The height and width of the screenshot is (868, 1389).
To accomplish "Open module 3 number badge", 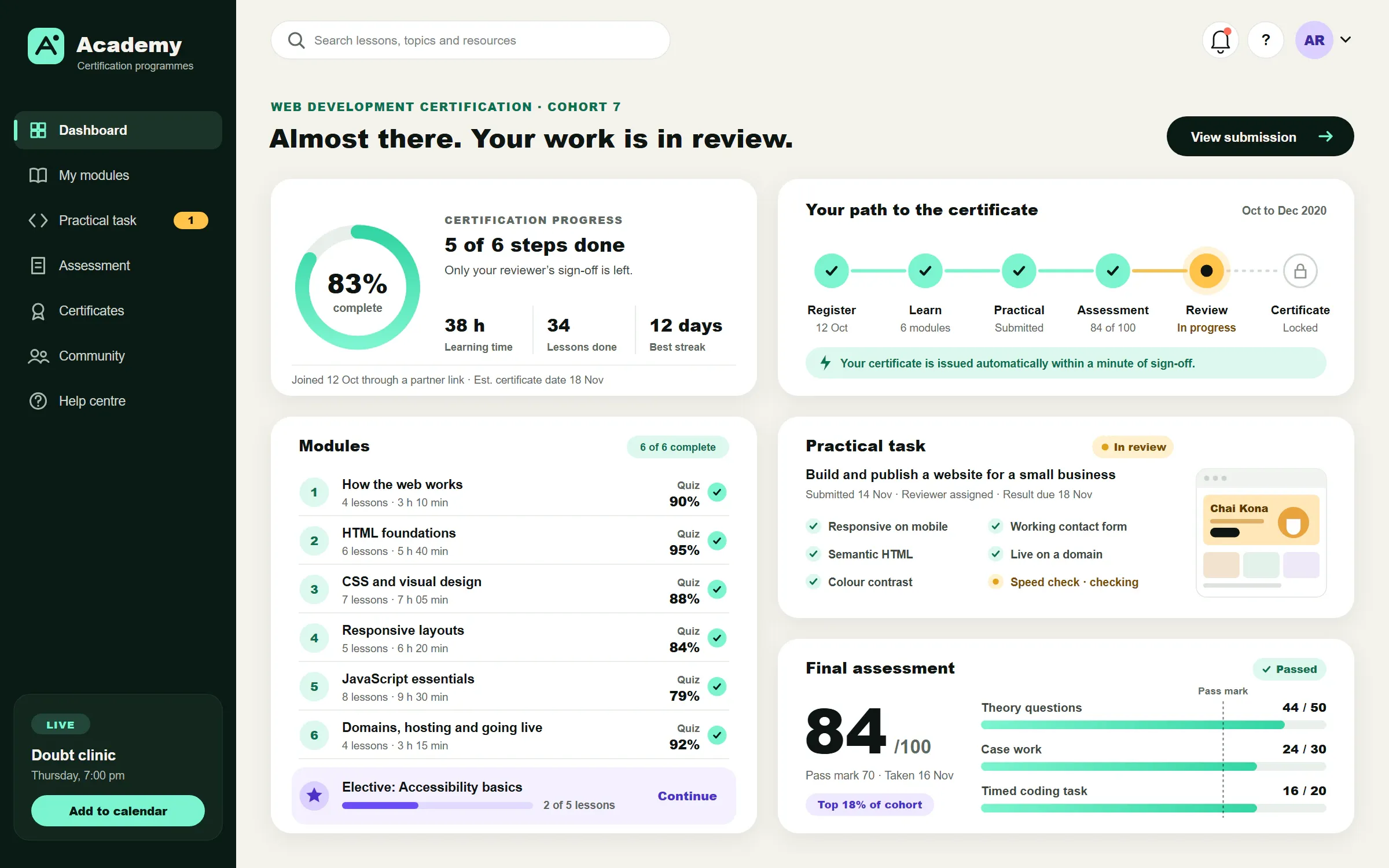I will tap(314, 589).
